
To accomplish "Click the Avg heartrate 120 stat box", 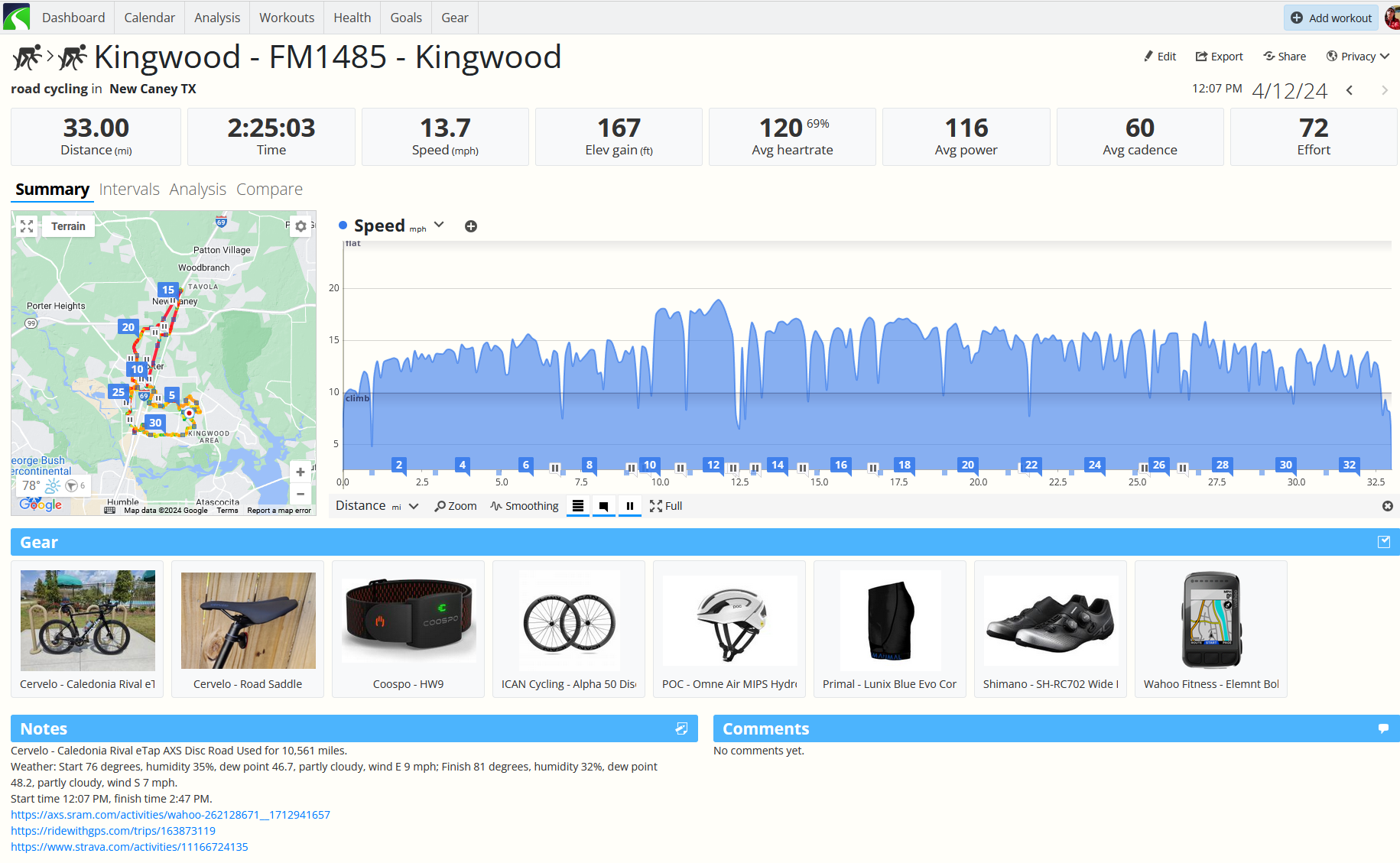I will [x=792, y=137].
